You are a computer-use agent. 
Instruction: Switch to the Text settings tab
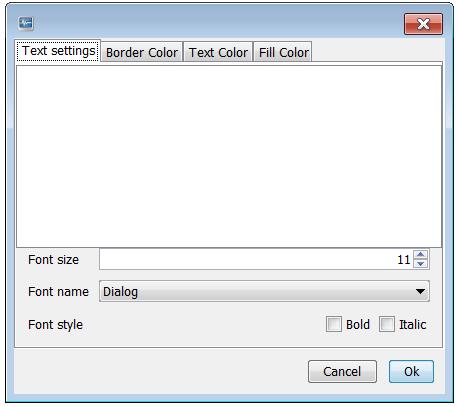[58, 51]
